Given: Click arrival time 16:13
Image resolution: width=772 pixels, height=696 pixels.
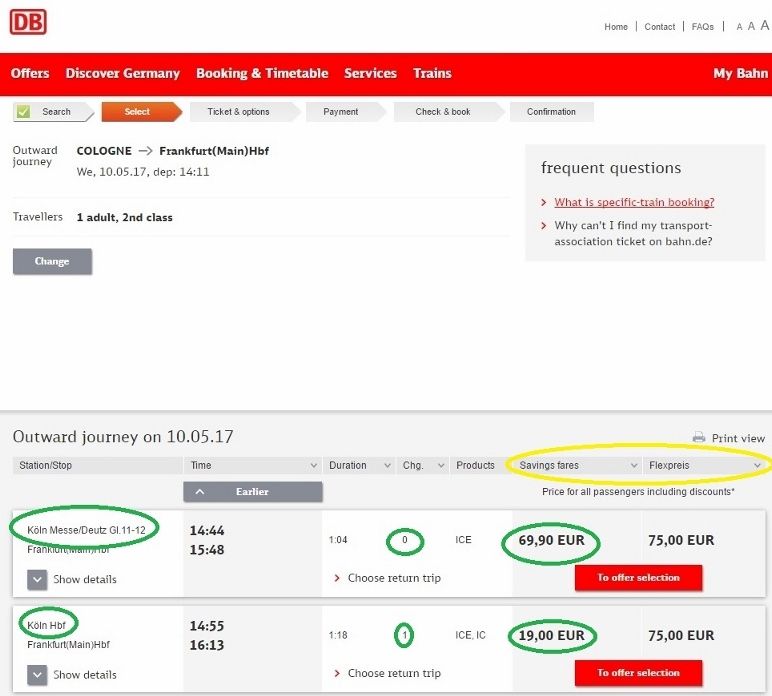Looking at the screenshot, I should (207, 645).
